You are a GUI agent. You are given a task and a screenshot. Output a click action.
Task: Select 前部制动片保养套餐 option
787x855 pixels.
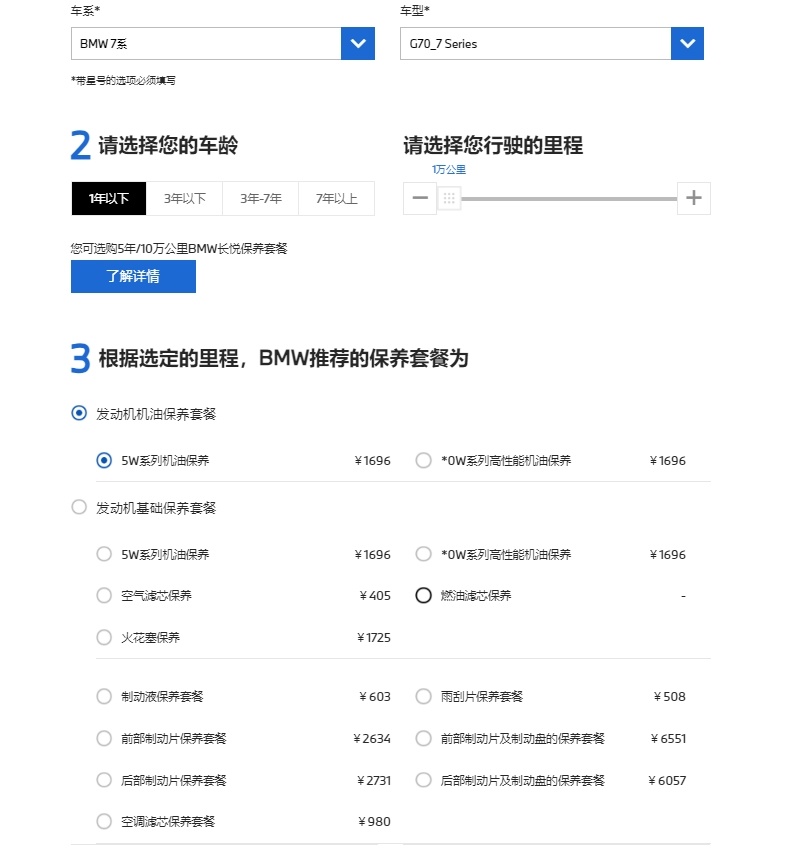(104, 738)
